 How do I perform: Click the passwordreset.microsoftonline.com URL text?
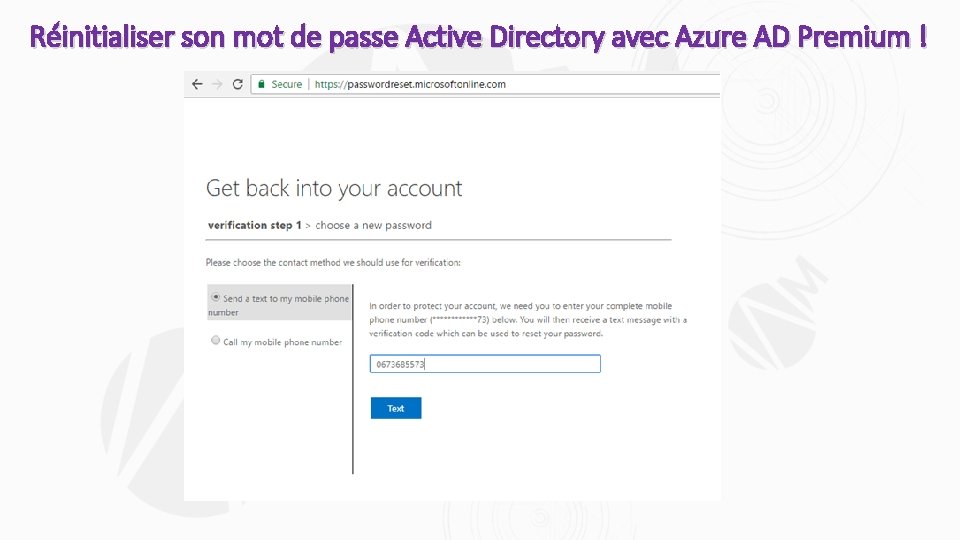410,85
